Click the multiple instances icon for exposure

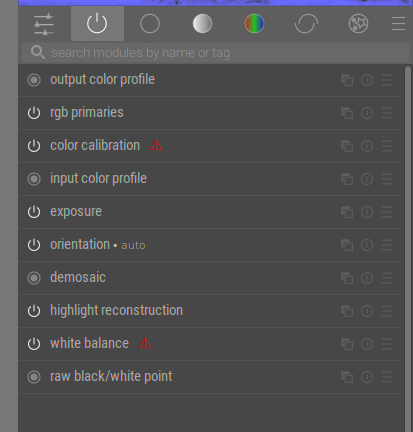(347, 212)
